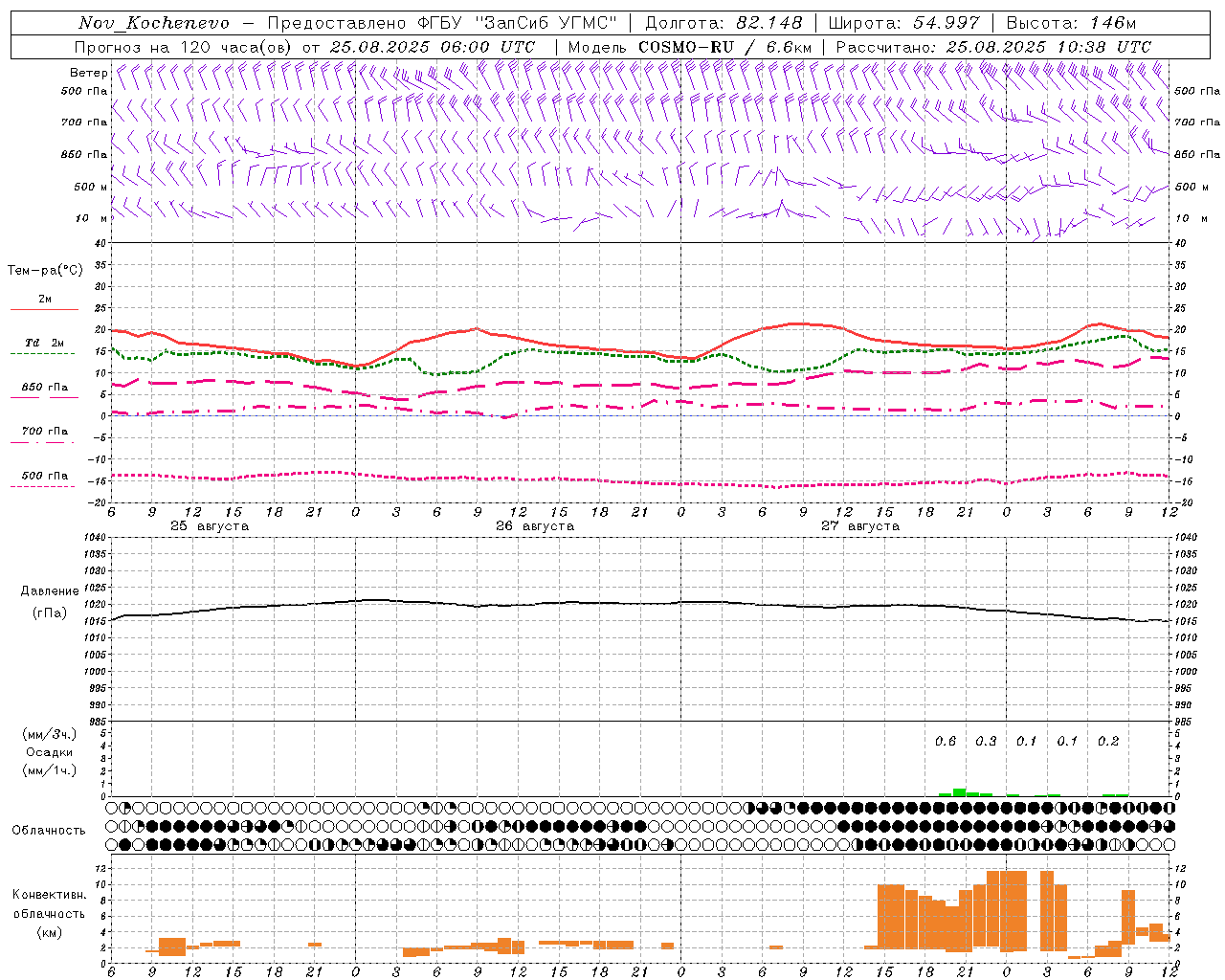
Task: Select the (мм/3ч.) precipitation unit label
Action: [50, 734]
